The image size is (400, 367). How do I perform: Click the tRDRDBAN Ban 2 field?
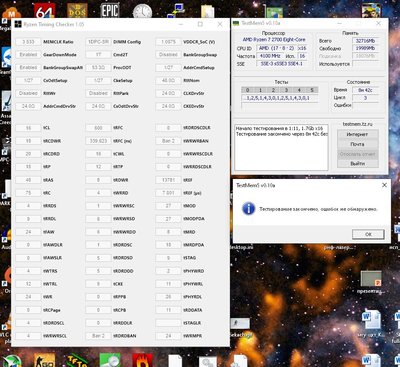tap(98, 336)
